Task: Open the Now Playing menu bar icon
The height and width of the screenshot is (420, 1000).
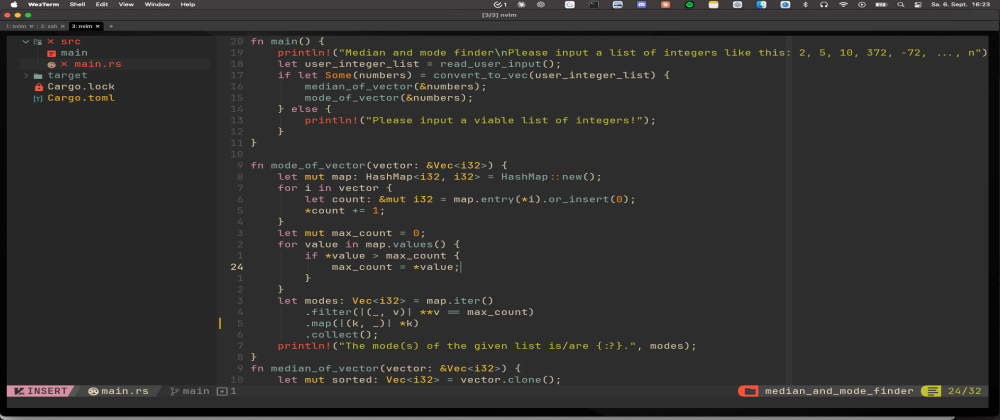Action: pyautogui.click(x=862, y=4)
